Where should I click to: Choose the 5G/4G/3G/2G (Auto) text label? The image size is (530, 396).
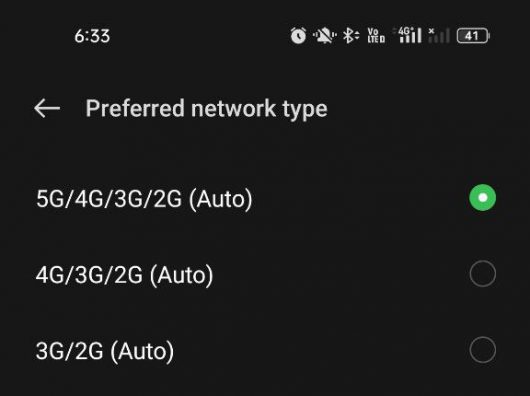[x=144, y=199]
